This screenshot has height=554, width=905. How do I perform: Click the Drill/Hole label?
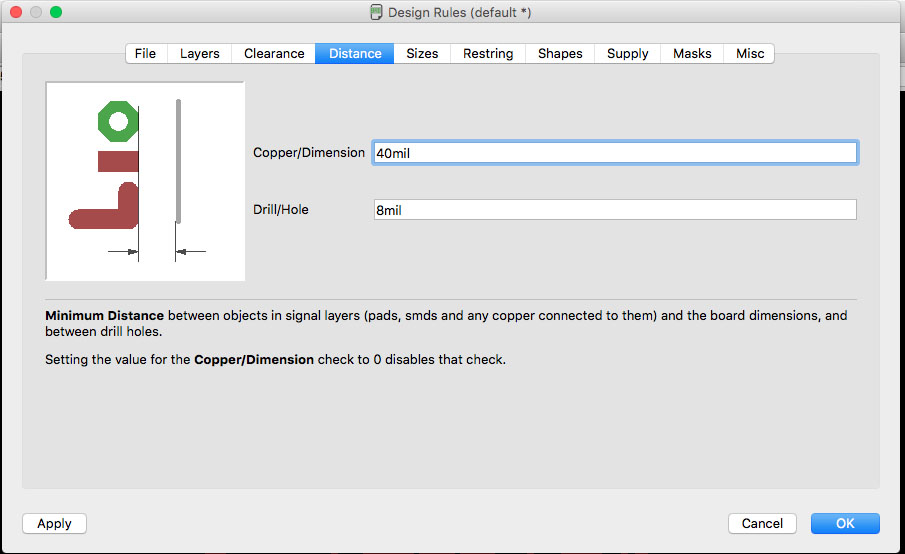(x=281, y=209)
